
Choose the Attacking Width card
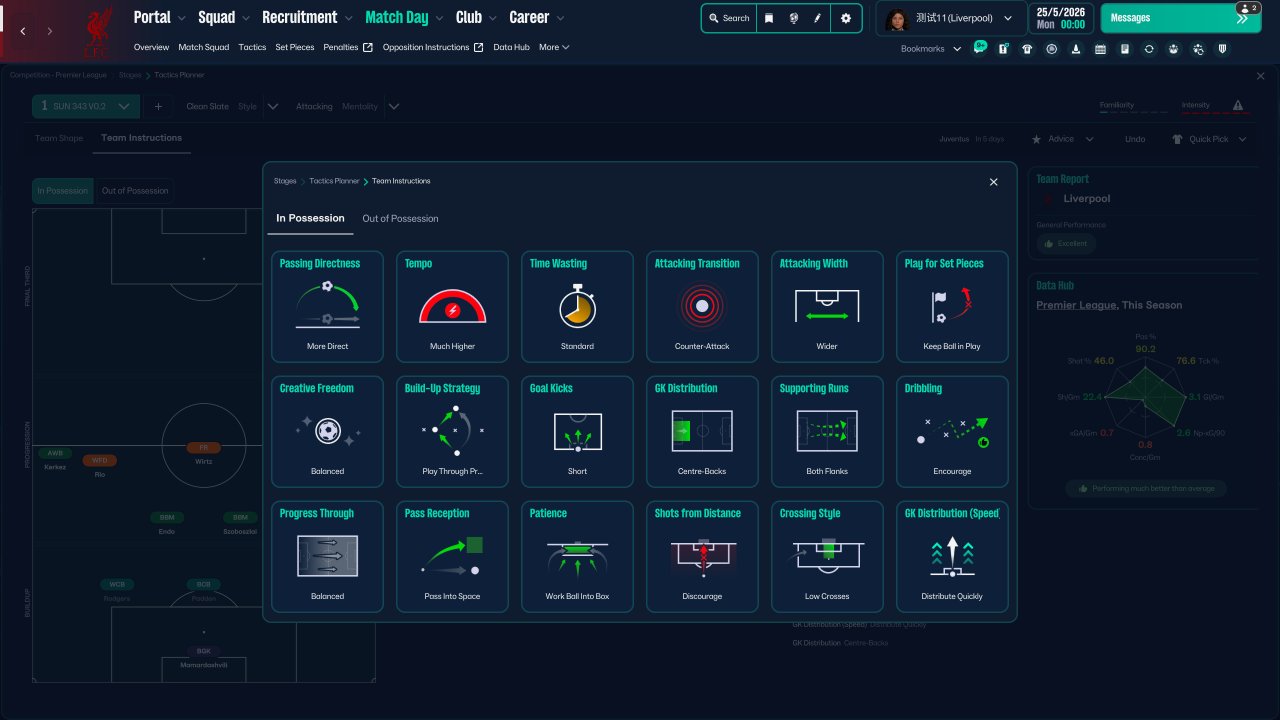click(x=827, y=306)
